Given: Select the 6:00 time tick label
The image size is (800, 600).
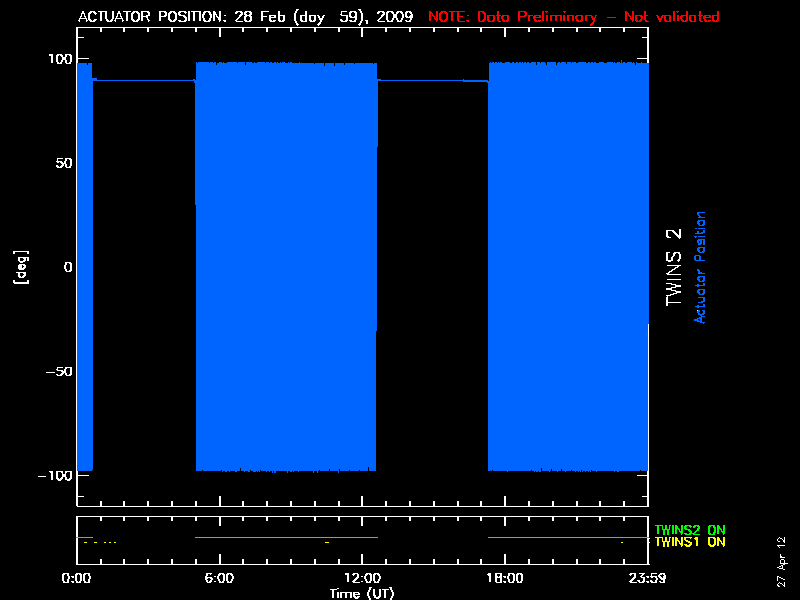Looking at the screenshot, I should tap(219, 579).
